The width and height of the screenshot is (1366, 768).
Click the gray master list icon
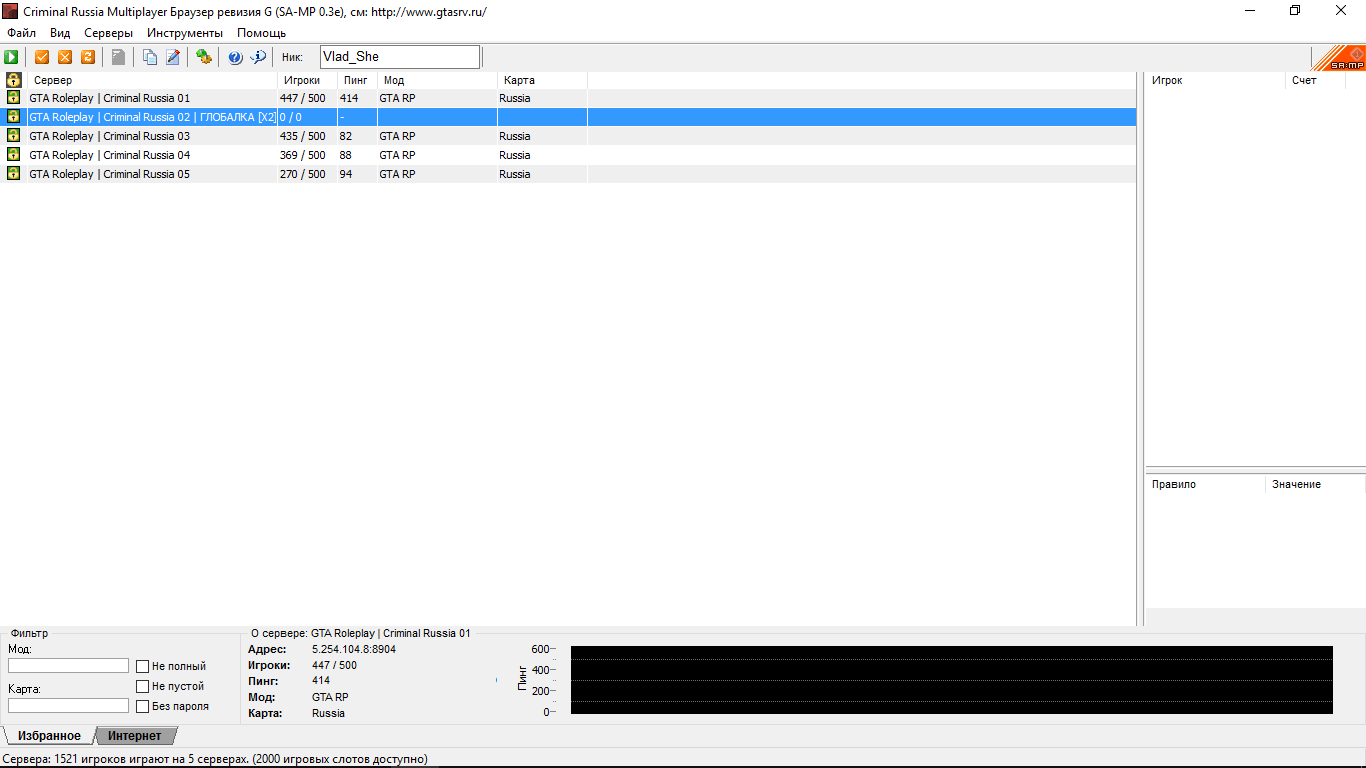118,57
